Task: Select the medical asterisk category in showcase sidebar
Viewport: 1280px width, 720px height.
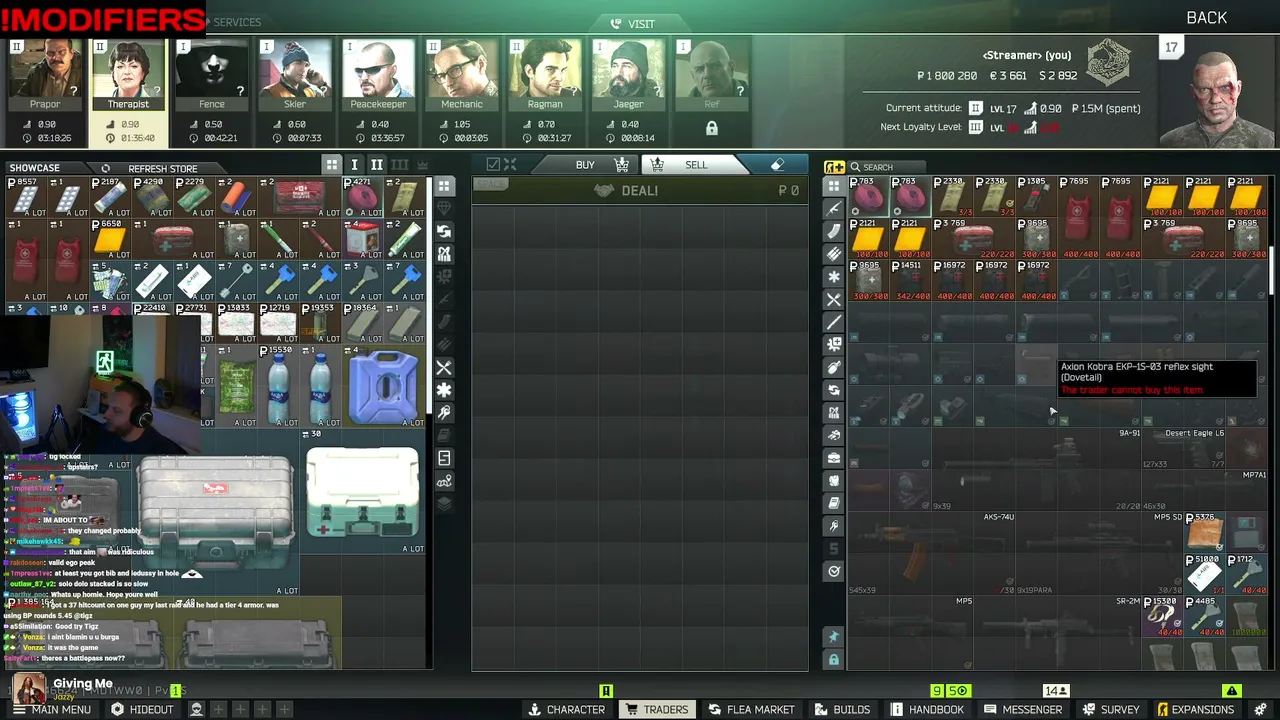Action: click(x=444, y=390)
